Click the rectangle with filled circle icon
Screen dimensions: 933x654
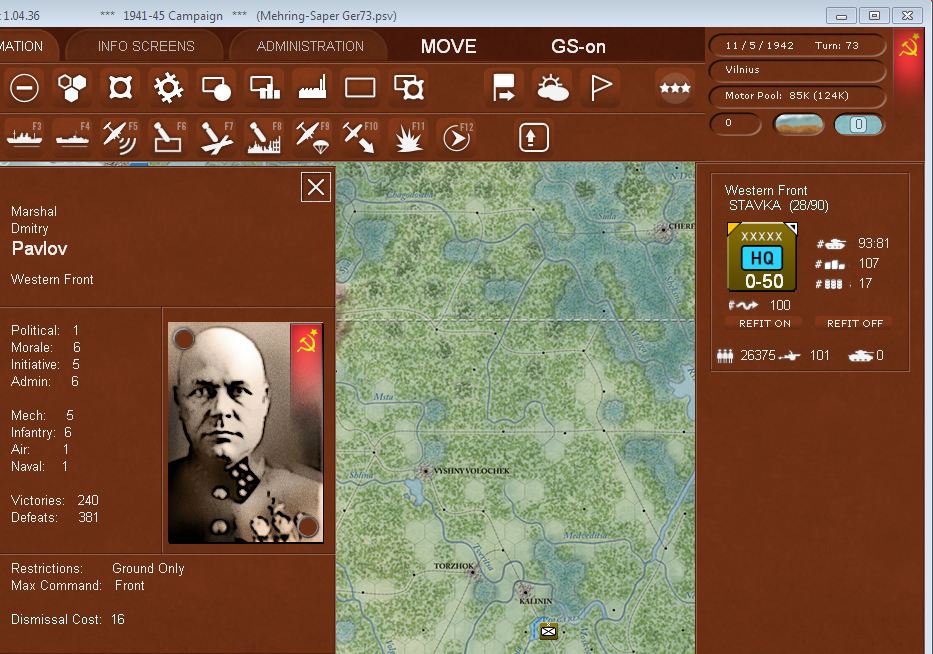click(217, 88)
